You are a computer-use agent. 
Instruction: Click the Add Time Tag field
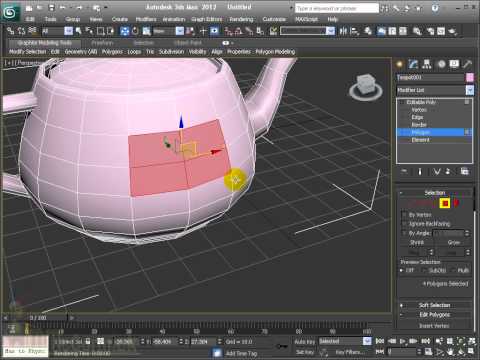coord(241,353)
